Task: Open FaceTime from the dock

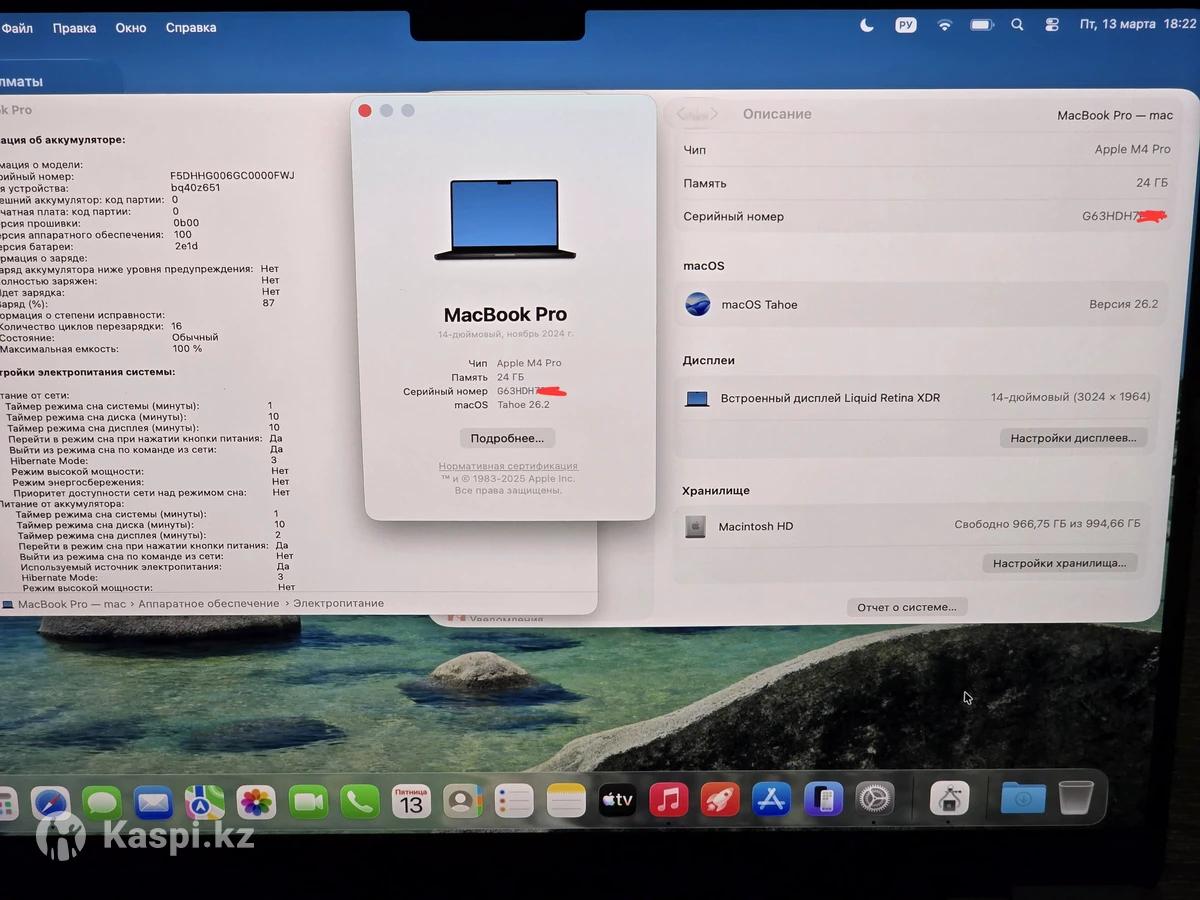Action: pos(308,802)
